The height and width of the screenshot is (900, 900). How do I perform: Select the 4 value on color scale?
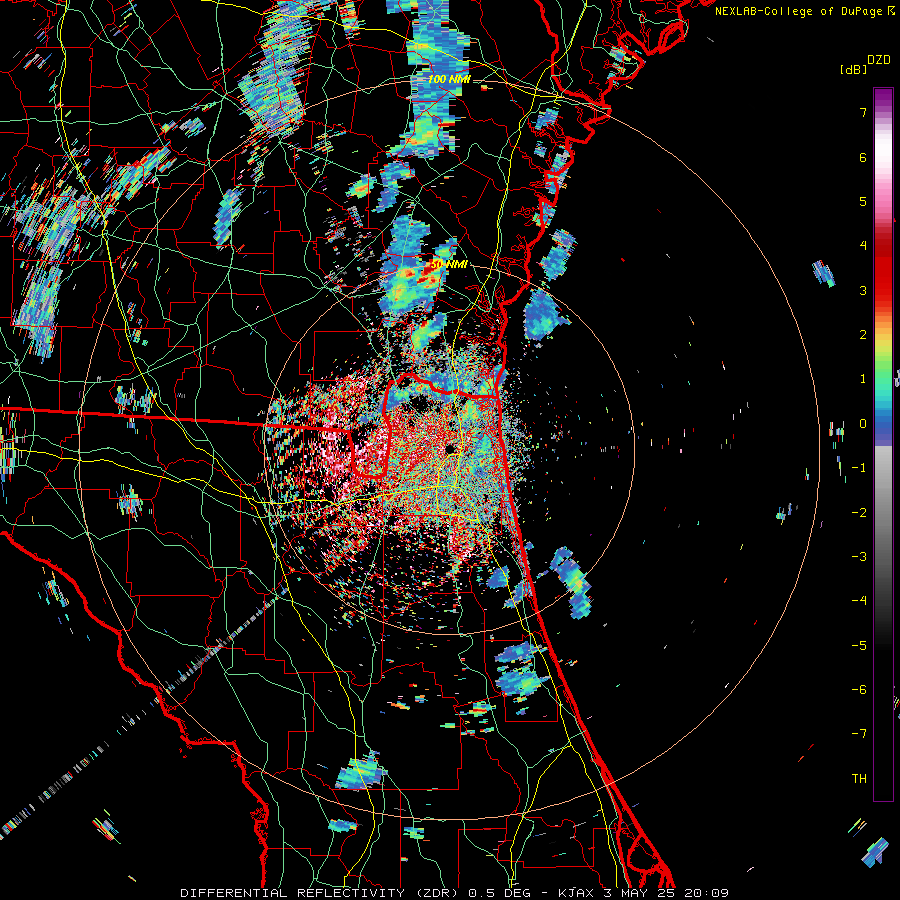coord(863,246)
